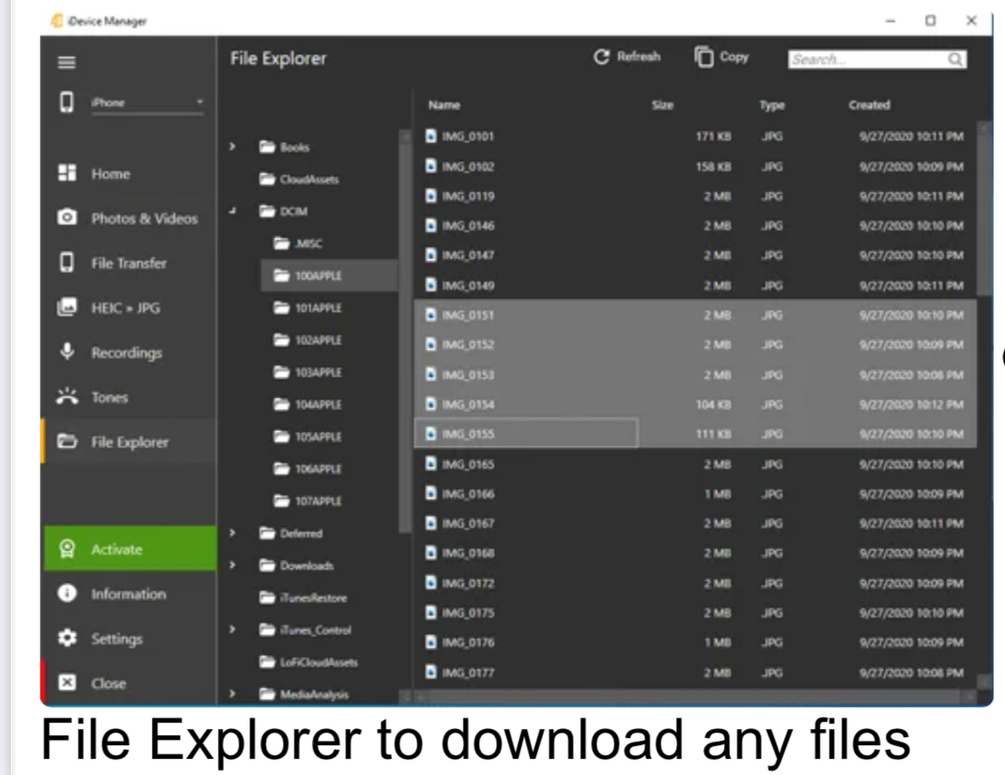Image resolution: width=1005 pixels, height=775 pixels.
Task: Open Information page
Action: [130, 594]
